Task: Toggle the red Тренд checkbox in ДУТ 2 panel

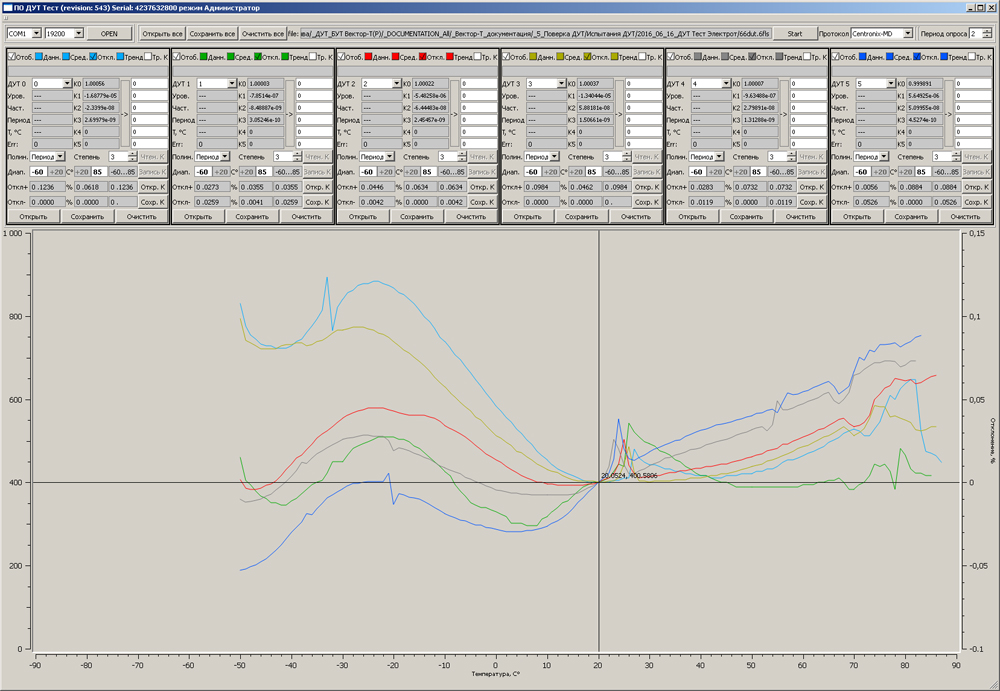Action: coord(450,57)
